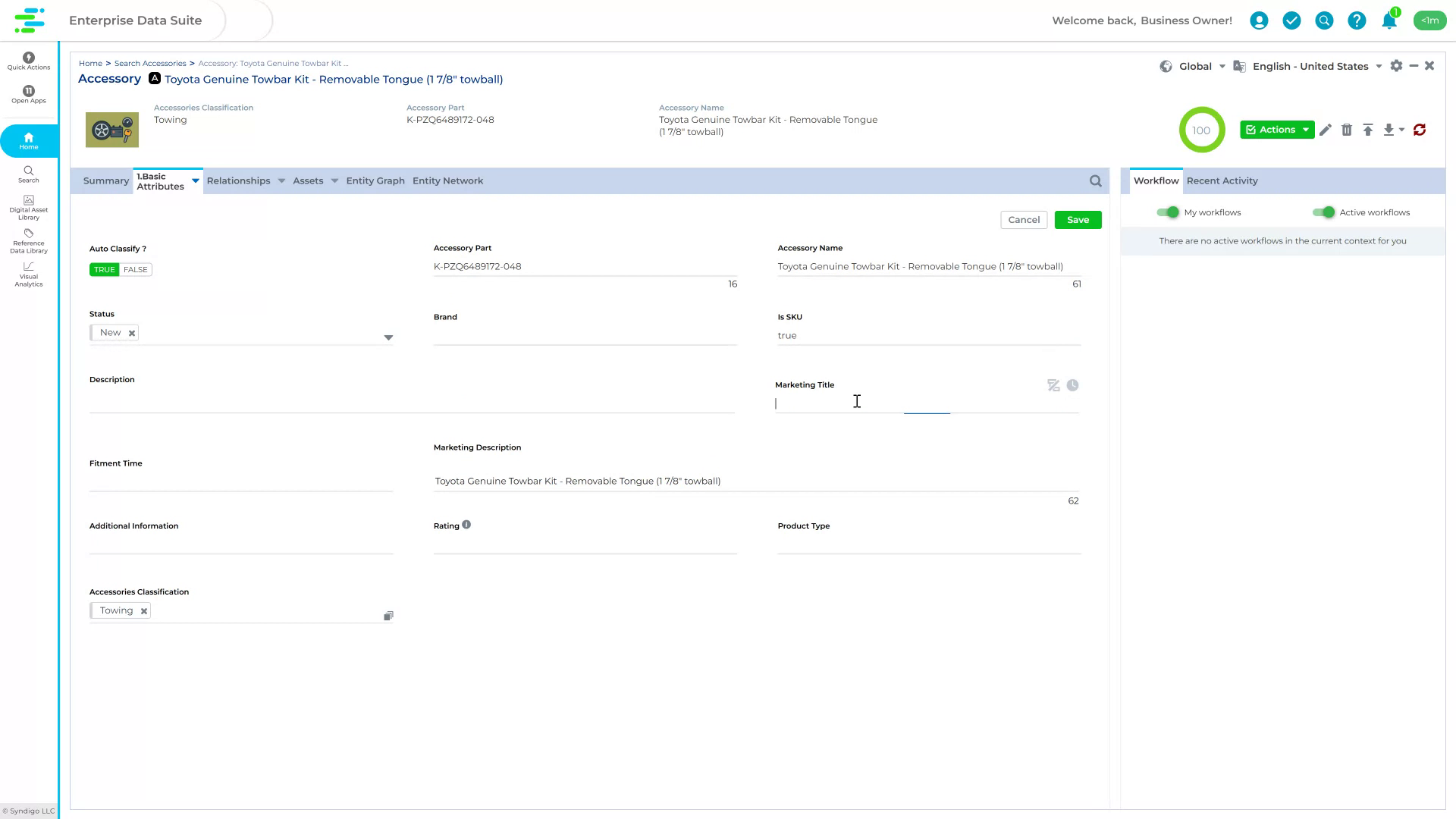Click the notifications bell icon

(x=1389, y=20)
